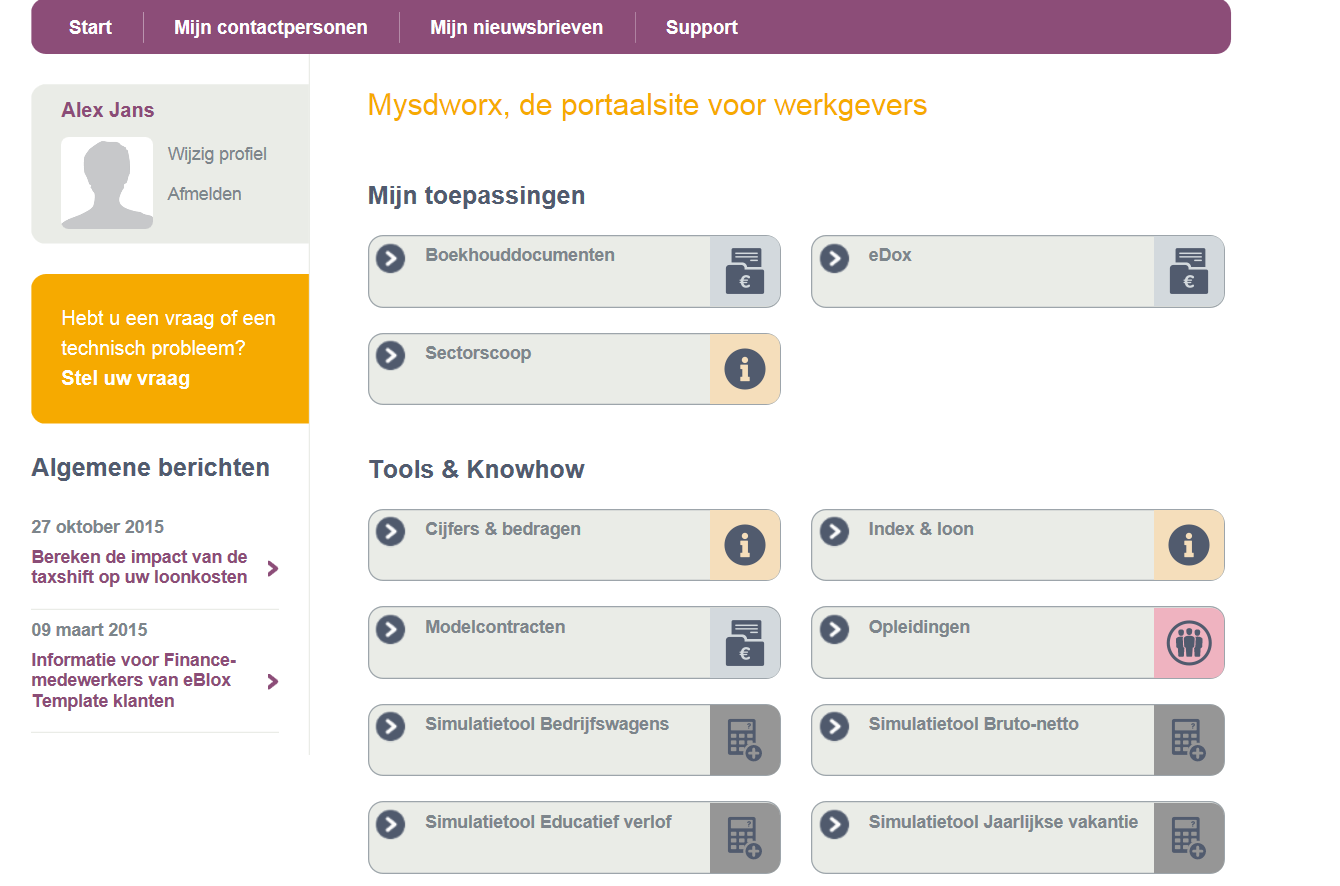
Task: Click the arrow circle beside Modelcontracten
Action: [390, 629]
